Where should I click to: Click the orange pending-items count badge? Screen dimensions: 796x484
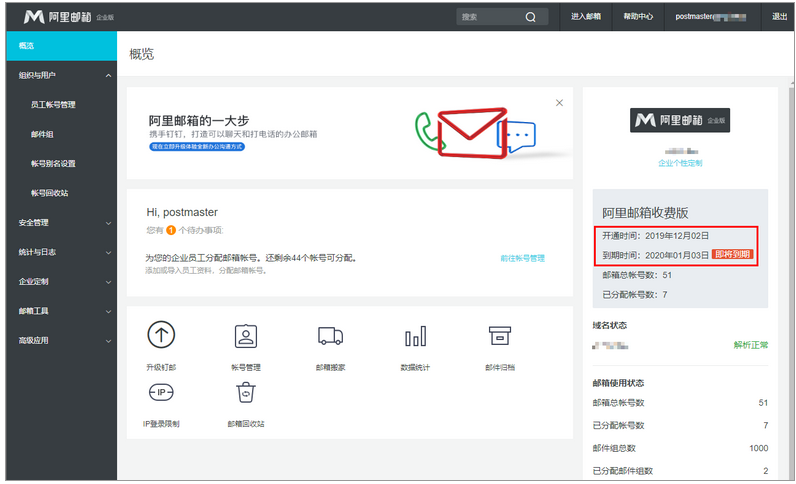pos(171,230)
